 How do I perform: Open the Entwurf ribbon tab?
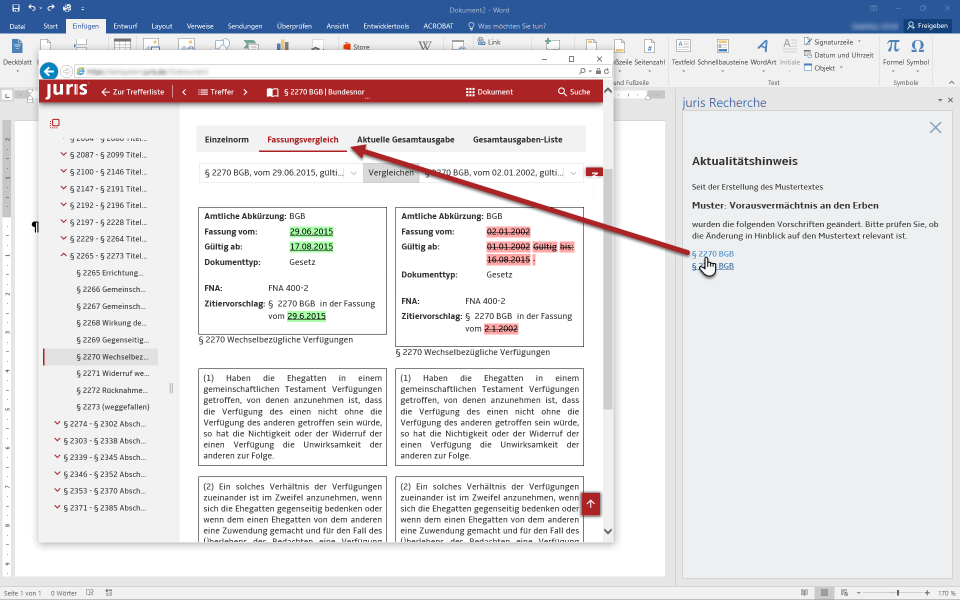(126, 25)
